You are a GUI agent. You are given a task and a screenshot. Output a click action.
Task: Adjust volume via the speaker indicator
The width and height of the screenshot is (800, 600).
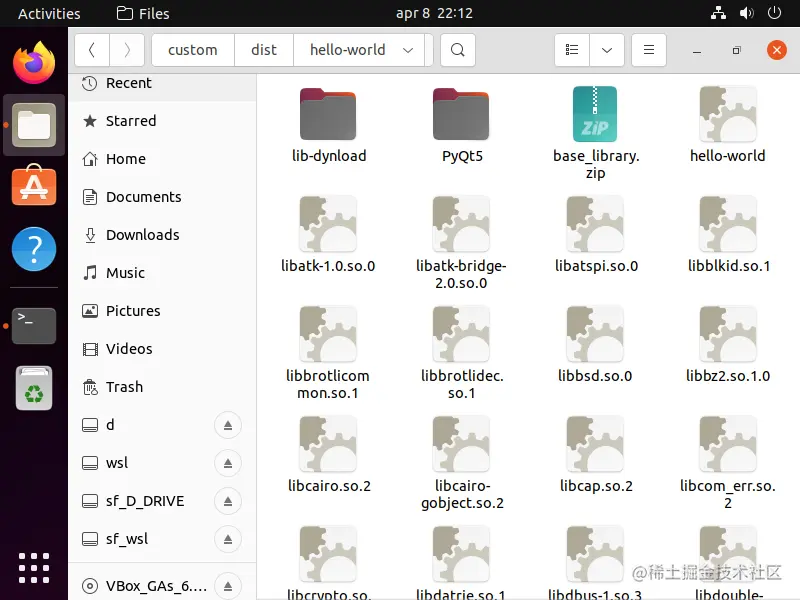coord(748,13)
